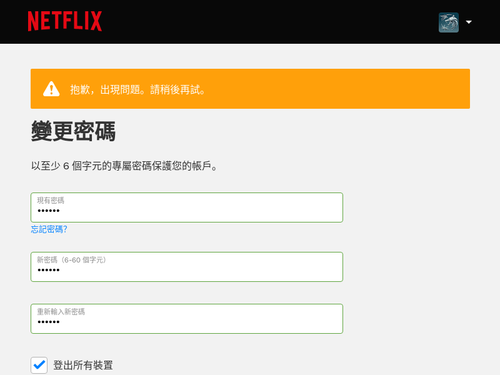Expand the profile dropdown arrow
This screenshot has height=375, width=500.
point(469,22)
